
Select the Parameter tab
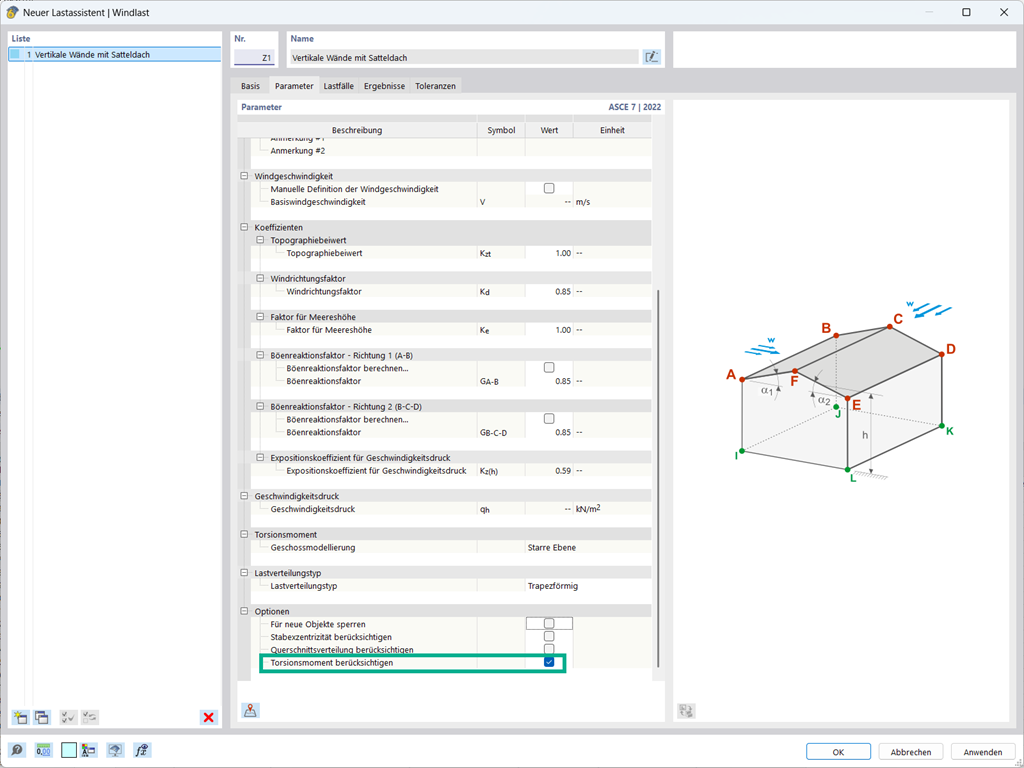294,86
